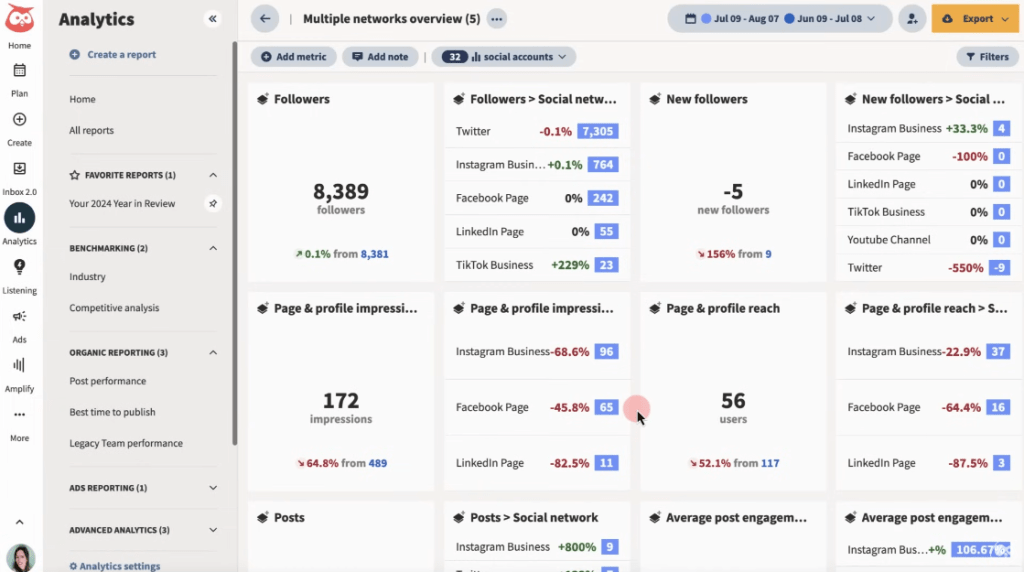Open the Plan calendar icon

(x=20, y=70)
